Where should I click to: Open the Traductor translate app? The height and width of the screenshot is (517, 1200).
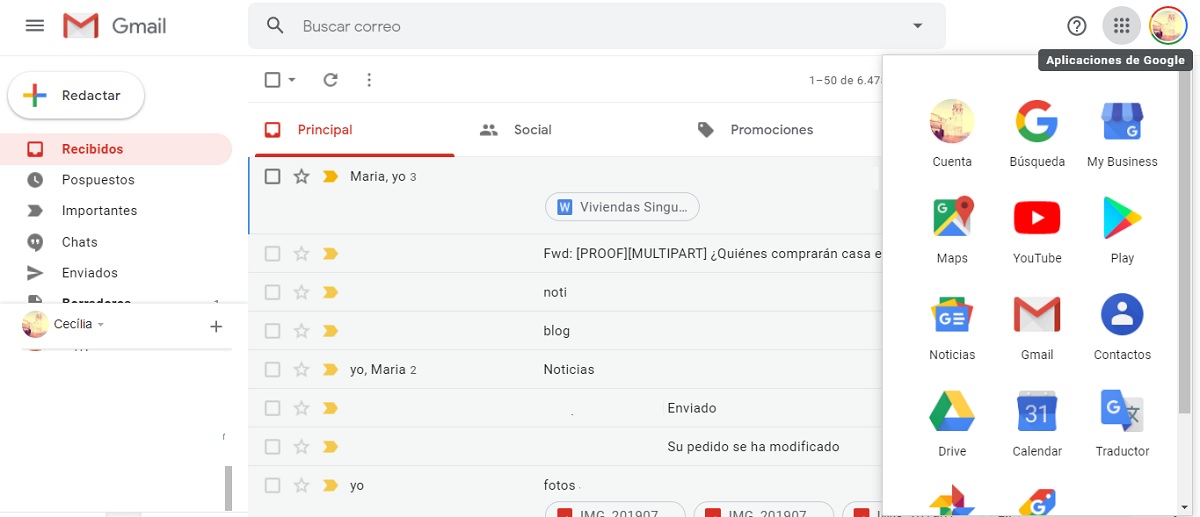point(1122,424)
